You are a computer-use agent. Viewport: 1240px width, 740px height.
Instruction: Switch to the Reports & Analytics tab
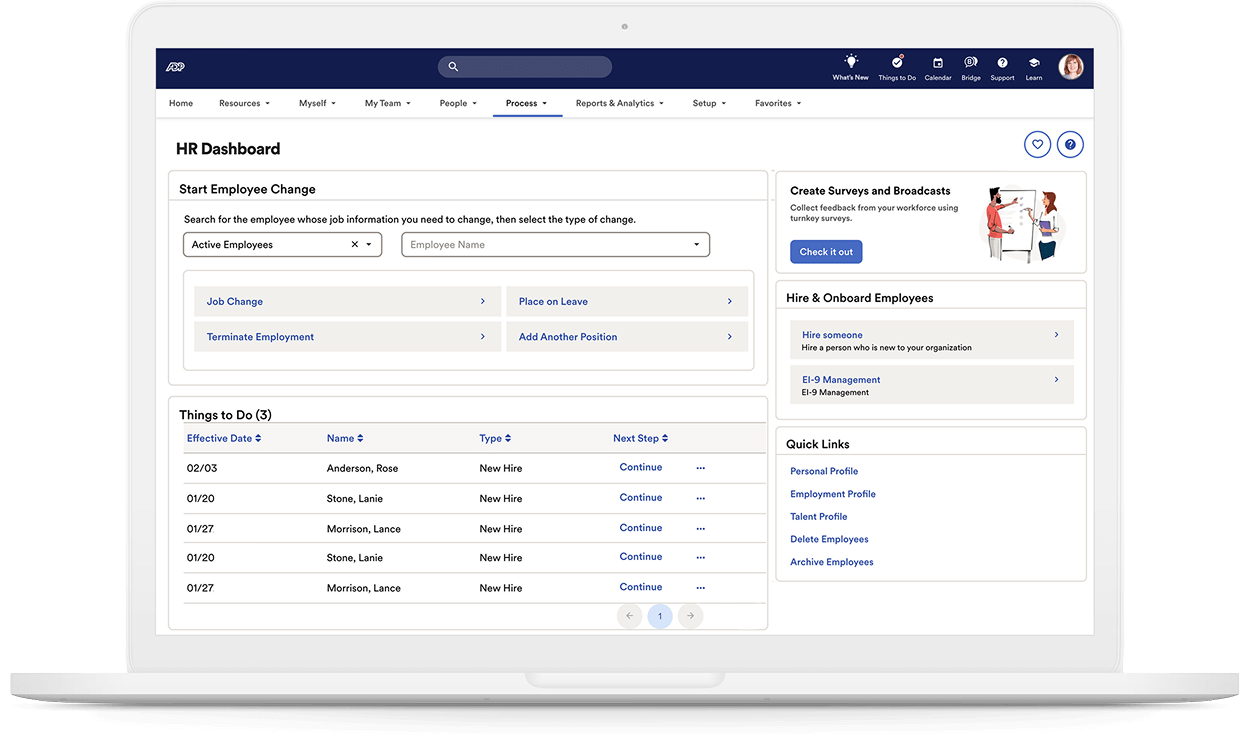pyautogui.click(x=619, y=103)
